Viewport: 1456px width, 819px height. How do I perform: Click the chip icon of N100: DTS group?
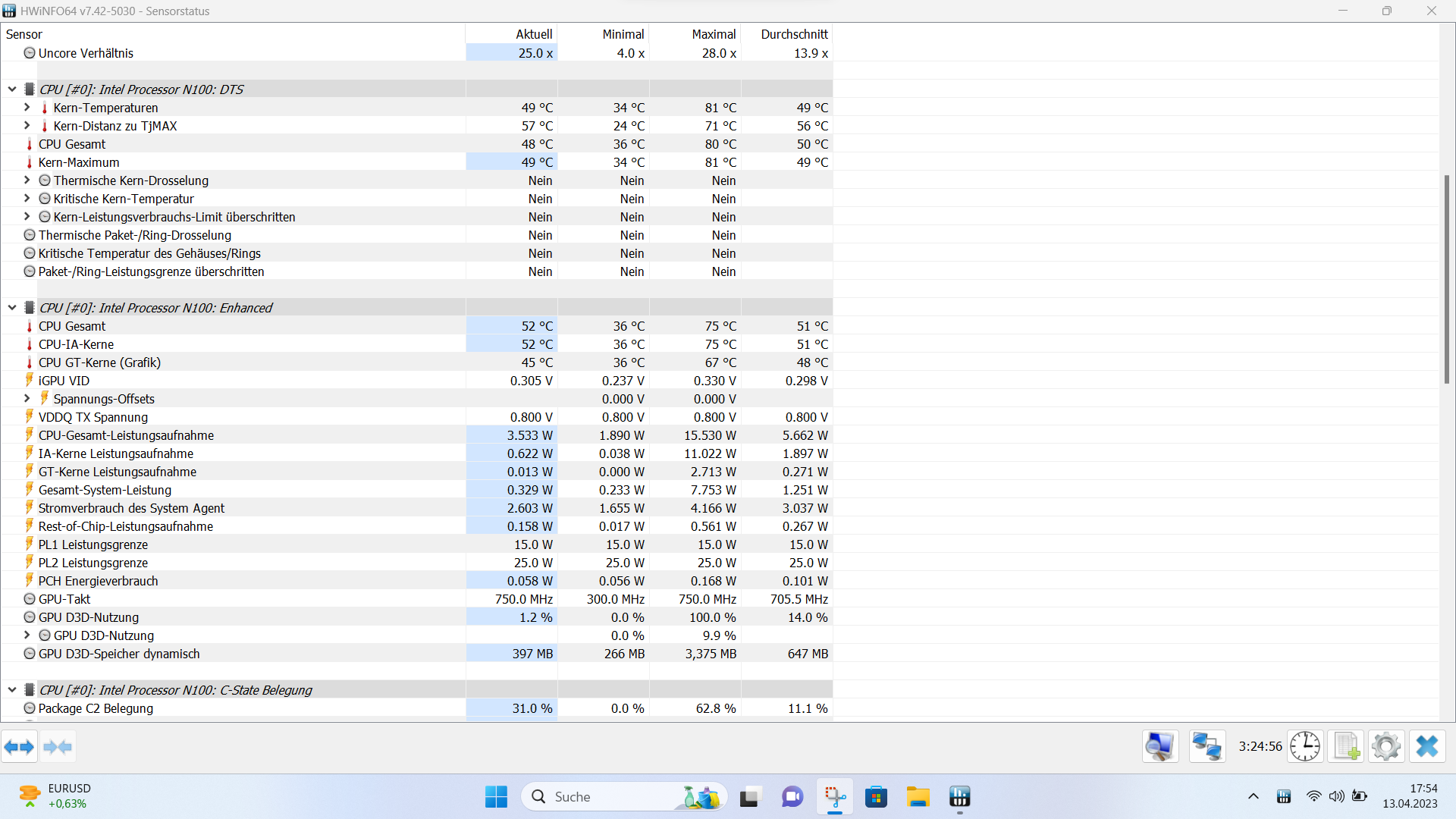tap(30, 89)
